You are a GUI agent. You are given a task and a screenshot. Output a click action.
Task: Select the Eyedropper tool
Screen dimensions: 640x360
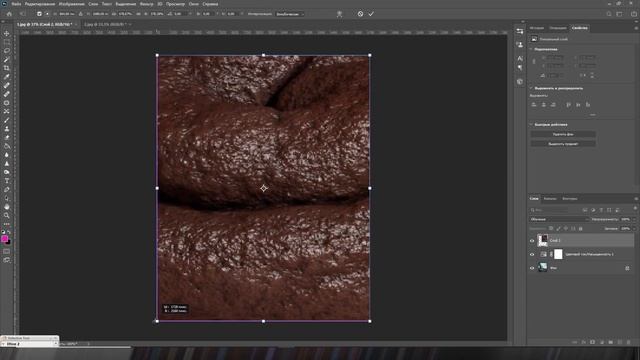coord(7,77)
